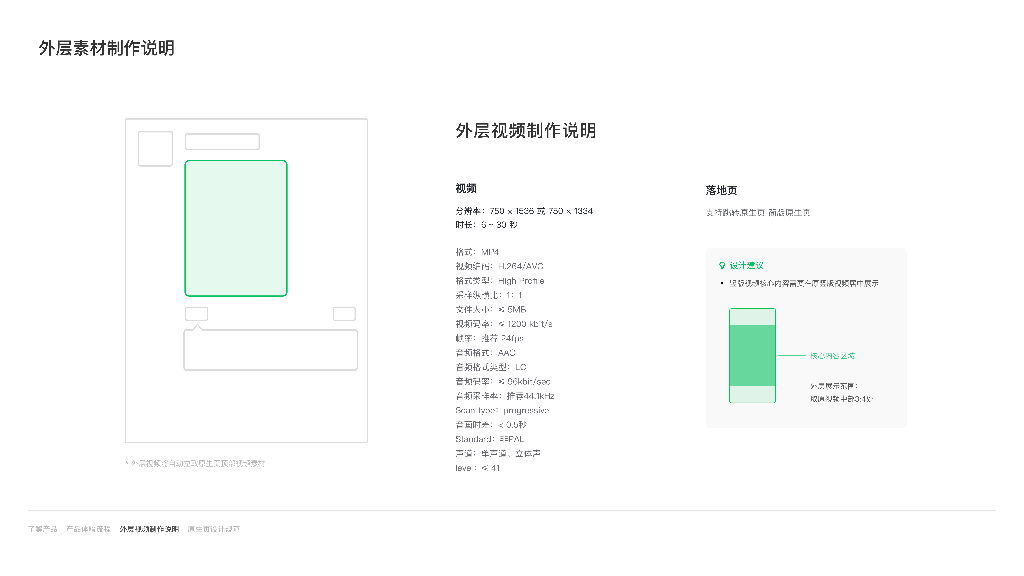The width and height of the screenshot is (1024, 576).
Task: Click the 外层素材制作说明 page title
Action: [x=106, y=48]
